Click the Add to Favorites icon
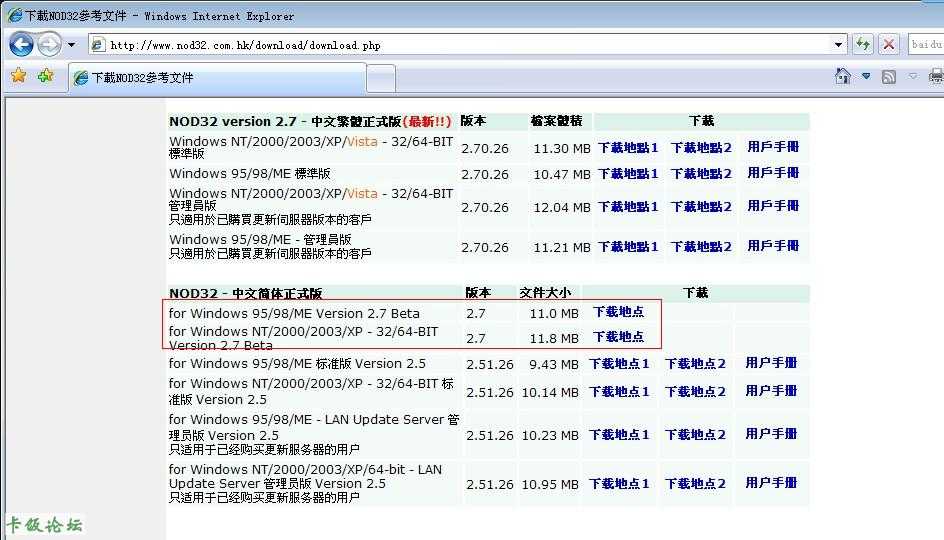This screenshot has height=540, width=944. tap(46, 76)
